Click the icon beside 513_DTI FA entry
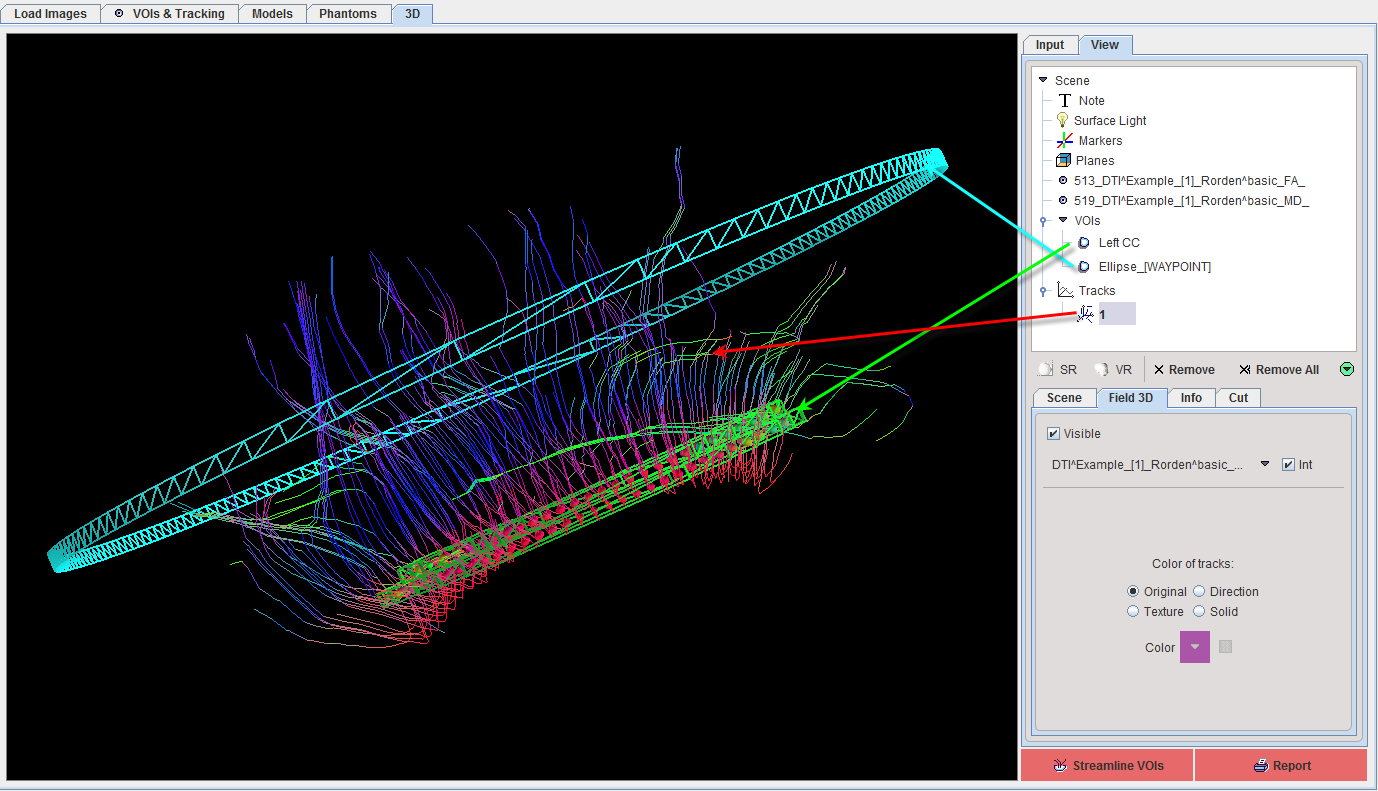The height and width of the screenshot is (791, 1378). point(1063,180)
